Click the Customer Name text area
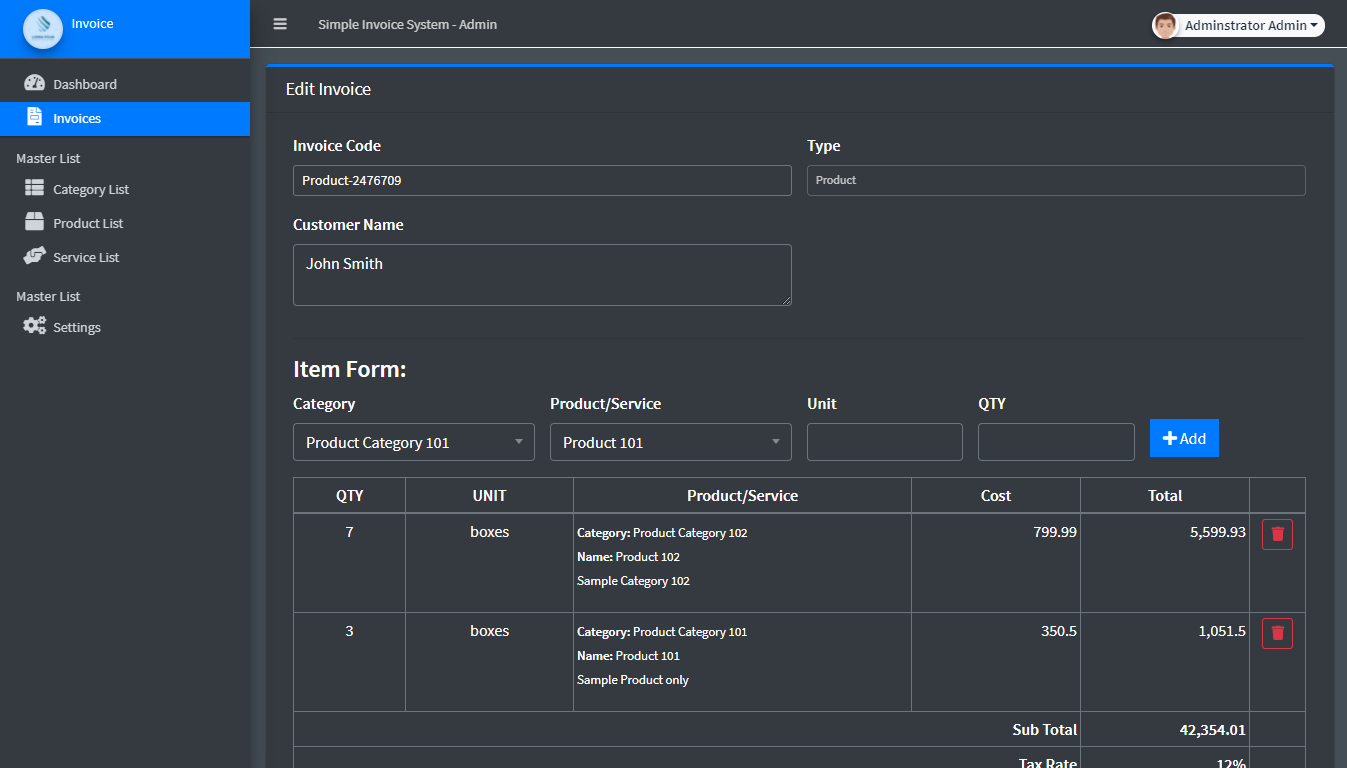 pos(541,275)
